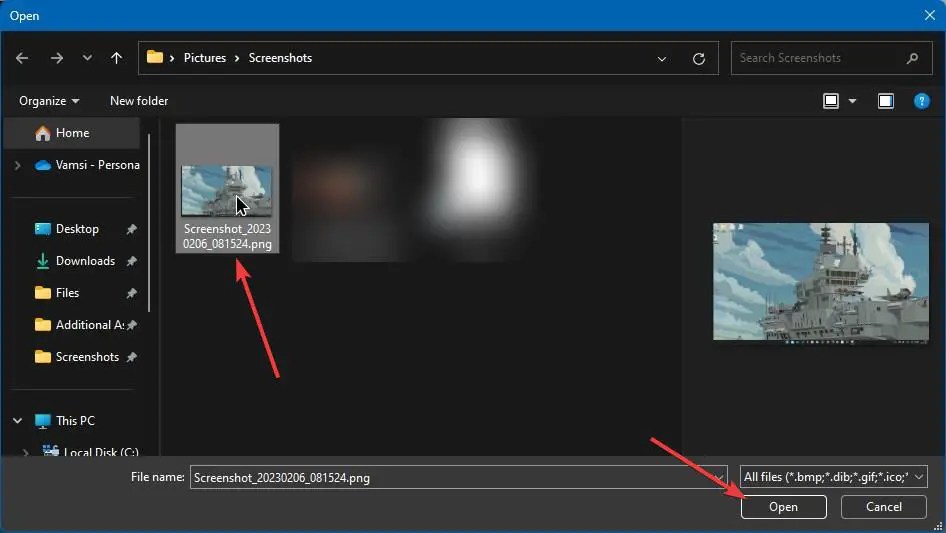This screenshot has width=946, height=533.
Task: Open the All files type filter
Action: coord(834,477)
